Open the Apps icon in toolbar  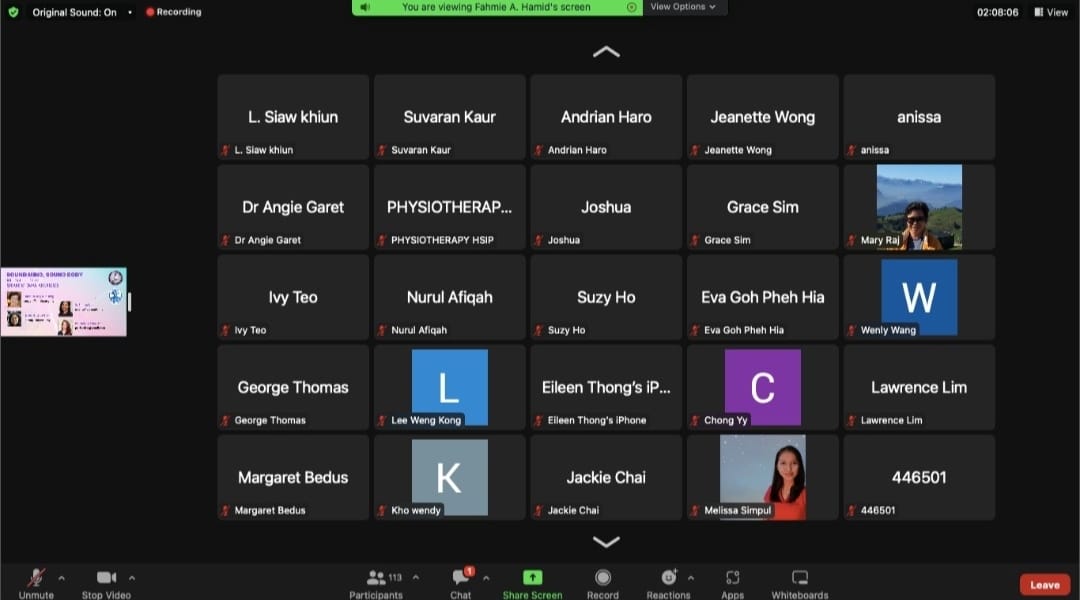coord(732,578)
